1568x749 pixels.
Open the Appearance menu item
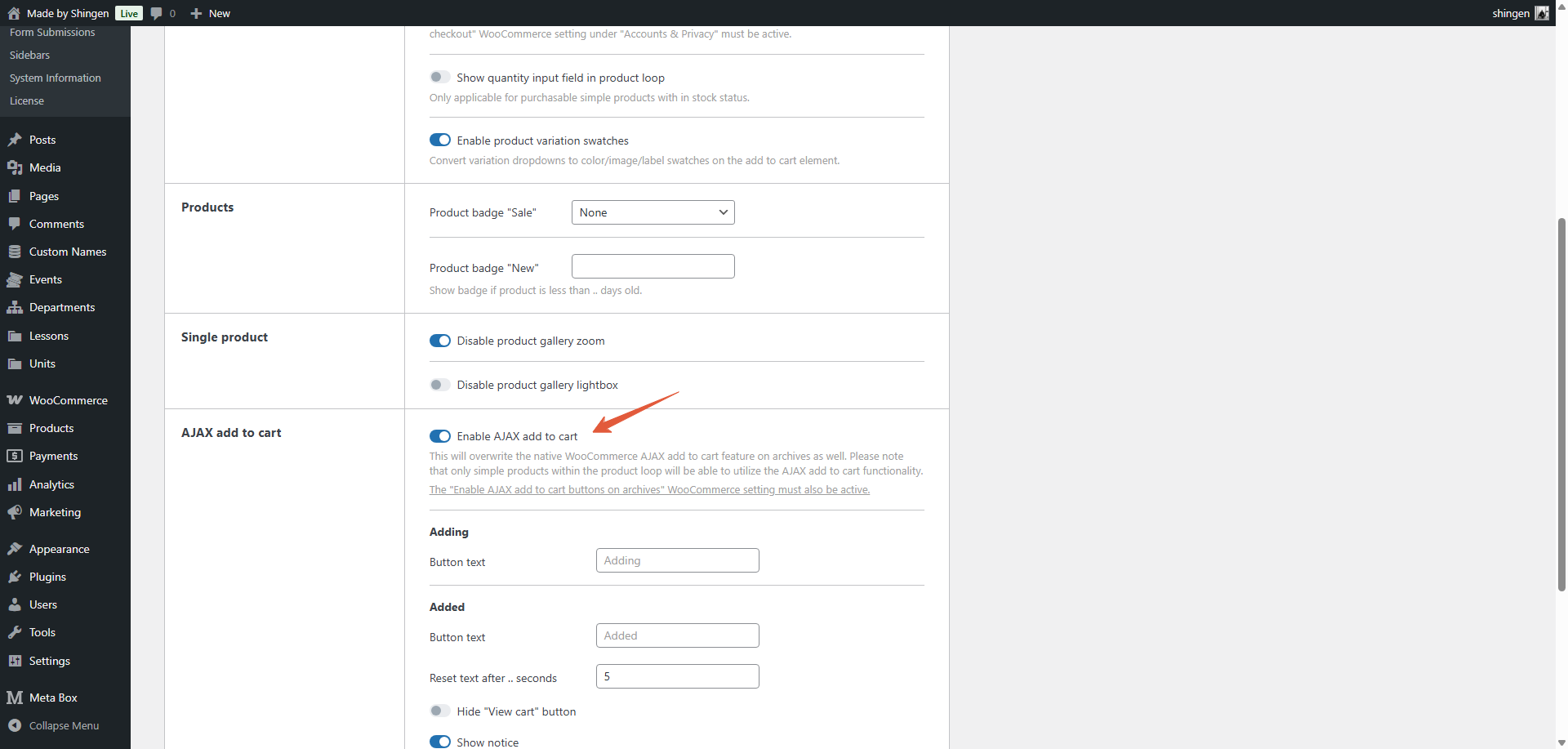point(59,549)
